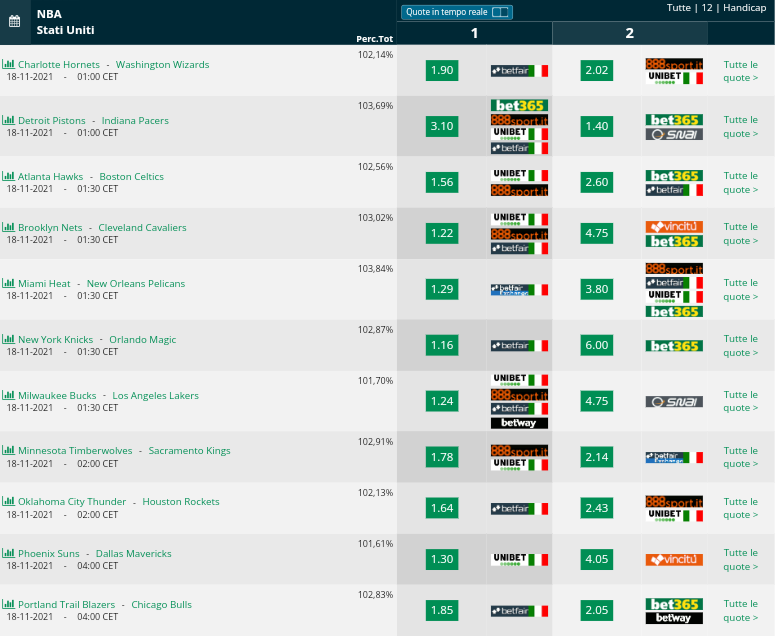Open Tutte le quote for Suns–Mavericks

[x=740, y=559]
